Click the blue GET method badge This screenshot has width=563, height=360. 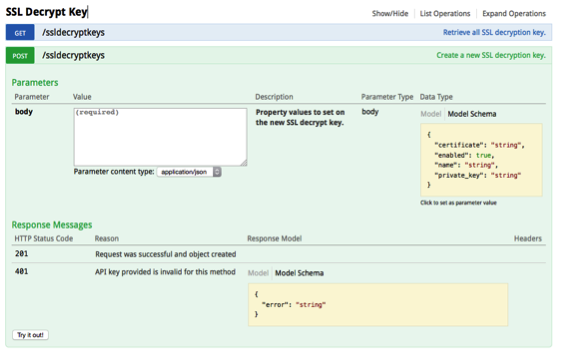[20, 33]
